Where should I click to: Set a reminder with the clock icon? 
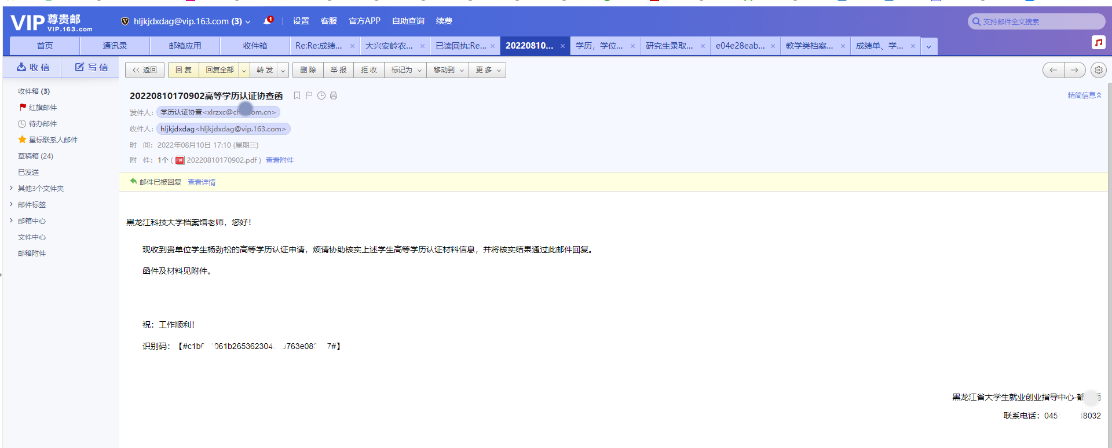click(x=321, y=95)
